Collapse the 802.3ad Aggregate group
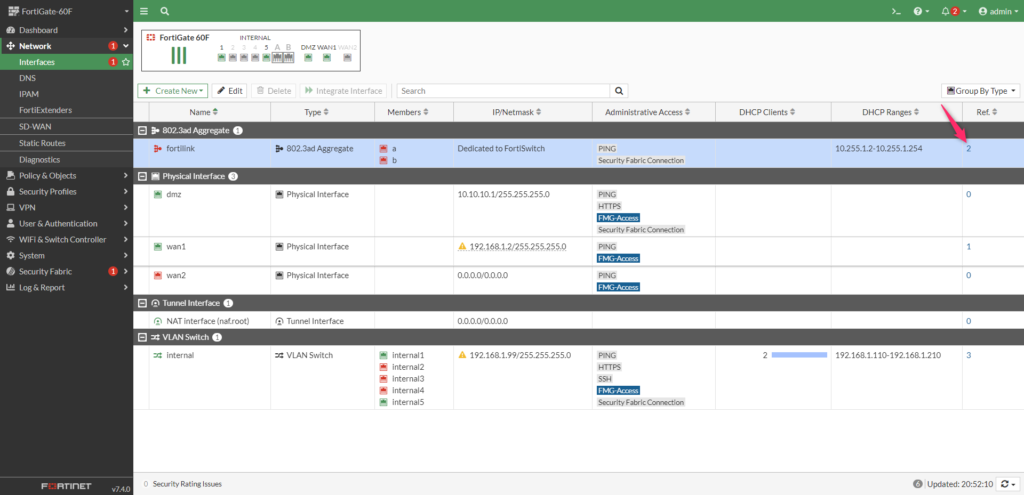 142,130
